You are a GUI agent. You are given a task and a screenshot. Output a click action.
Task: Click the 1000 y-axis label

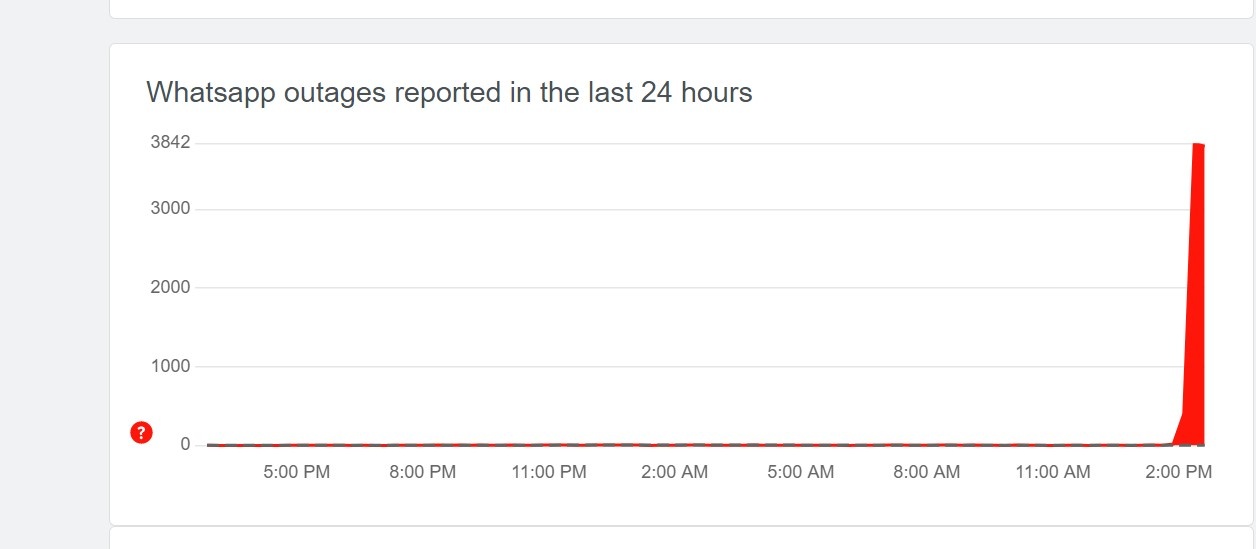click(x=170, y=366)
